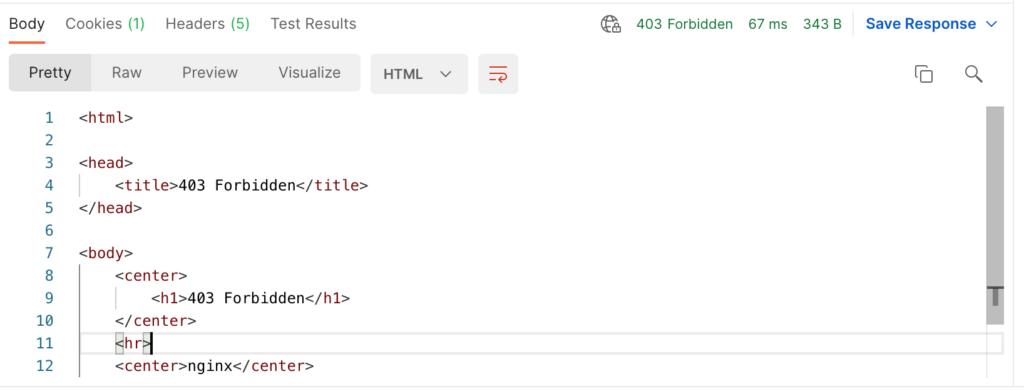Screen dimensions: 1024x391
Task: Click the vertical scrollbar in response pane
Action: (x=995, y=215)
